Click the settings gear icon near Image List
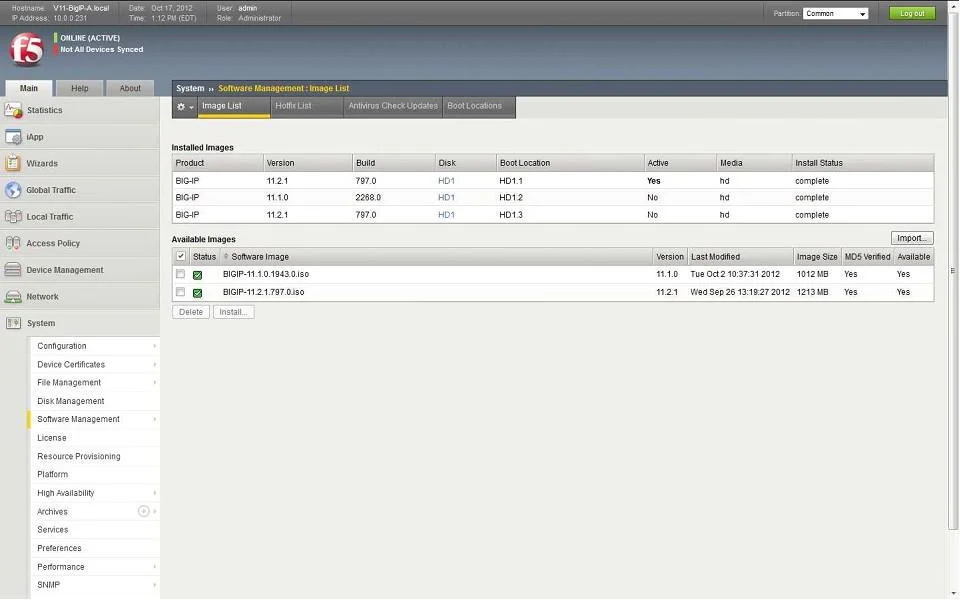The height and width of the screenshot is (600, 960). click(x=181, y=107)
